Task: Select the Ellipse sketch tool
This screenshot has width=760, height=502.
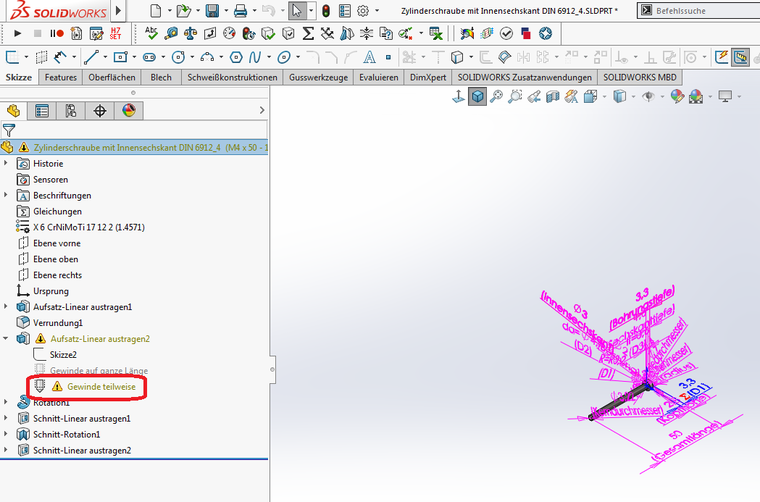Action: 284,57
